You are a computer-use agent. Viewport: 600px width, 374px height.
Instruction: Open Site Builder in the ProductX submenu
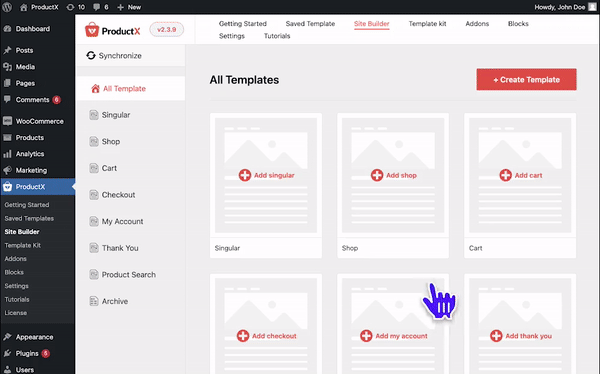coord(22,232)
